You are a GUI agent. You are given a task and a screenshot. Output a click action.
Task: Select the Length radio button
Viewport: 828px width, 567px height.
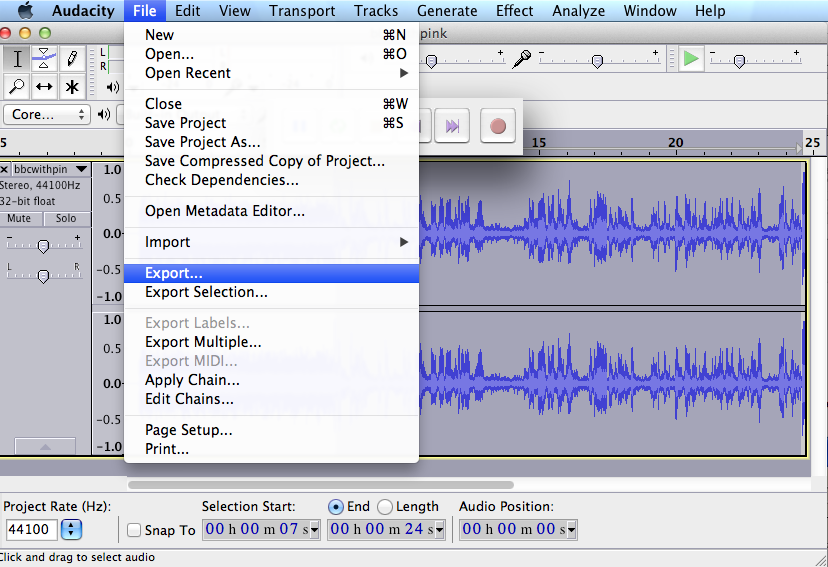[386, 507]
